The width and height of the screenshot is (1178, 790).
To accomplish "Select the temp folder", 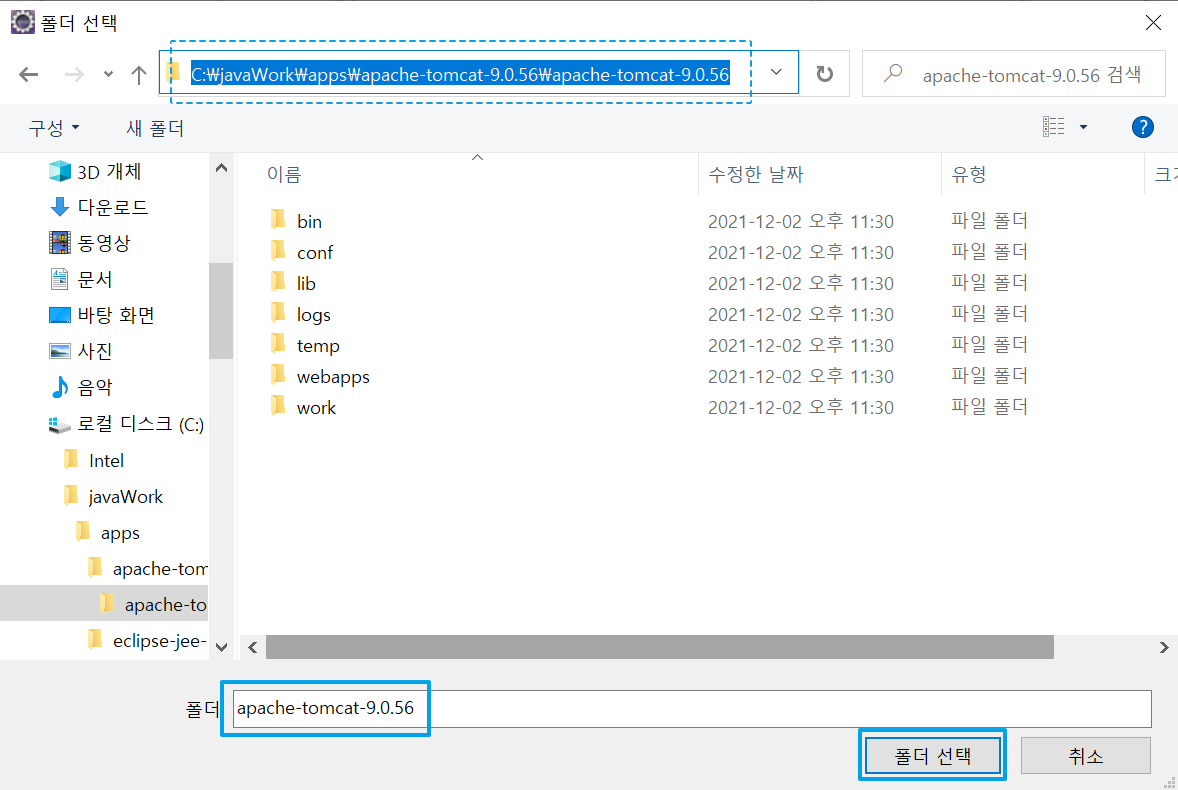I will pyautogui.click(x=318, y=345).
